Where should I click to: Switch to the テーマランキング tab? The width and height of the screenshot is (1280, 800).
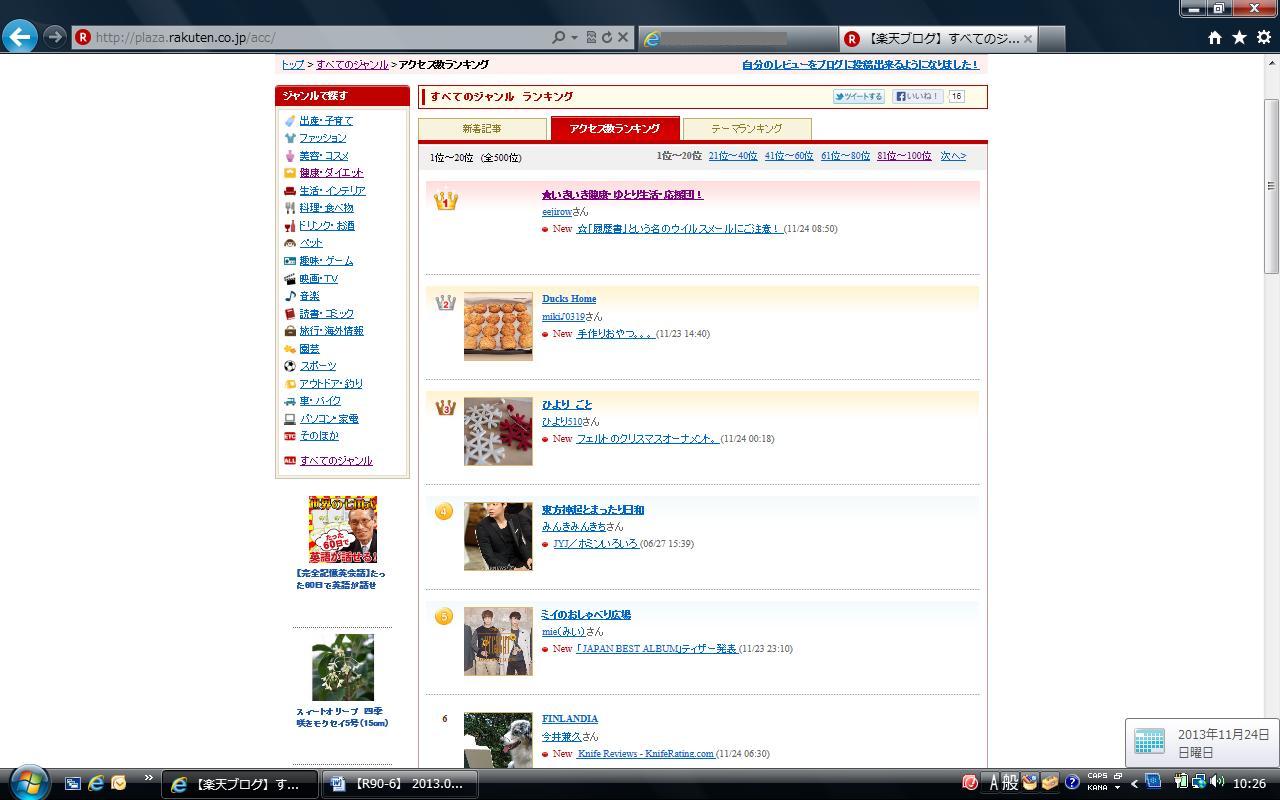(x=746, y=129)
